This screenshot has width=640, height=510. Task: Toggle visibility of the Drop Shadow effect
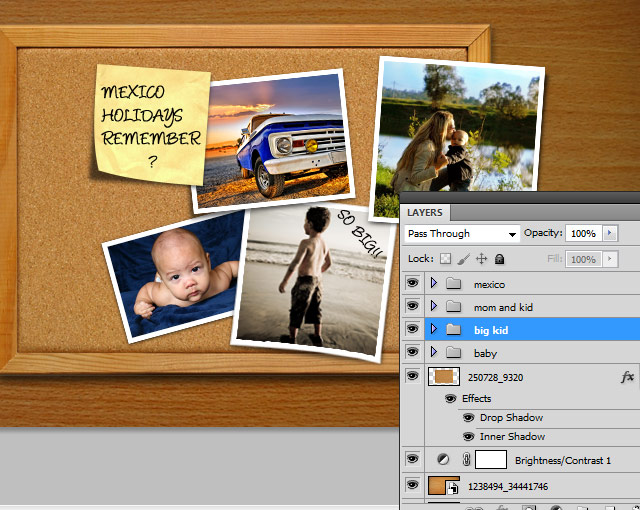click(x=467, y=417)
